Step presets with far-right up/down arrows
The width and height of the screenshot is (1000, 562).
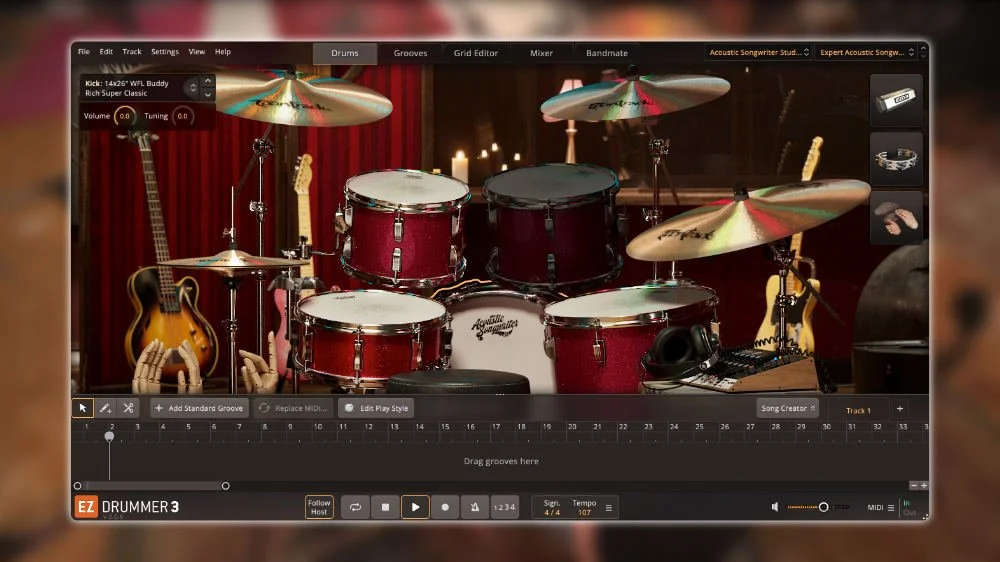pyautogui.click(x=923, y=52)
